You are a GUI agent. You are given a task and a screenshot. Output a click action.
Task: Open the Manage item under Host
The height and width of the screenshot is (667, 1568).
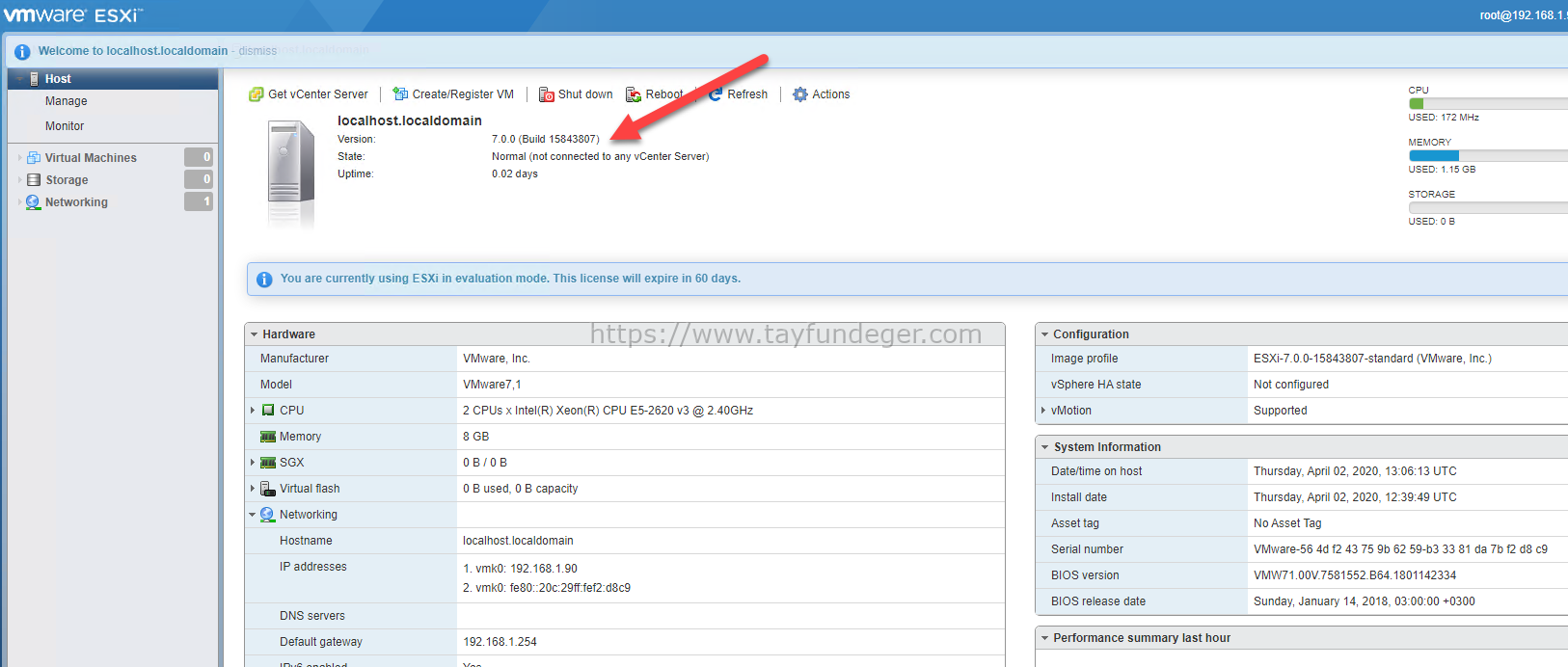[x=66, y=101]
